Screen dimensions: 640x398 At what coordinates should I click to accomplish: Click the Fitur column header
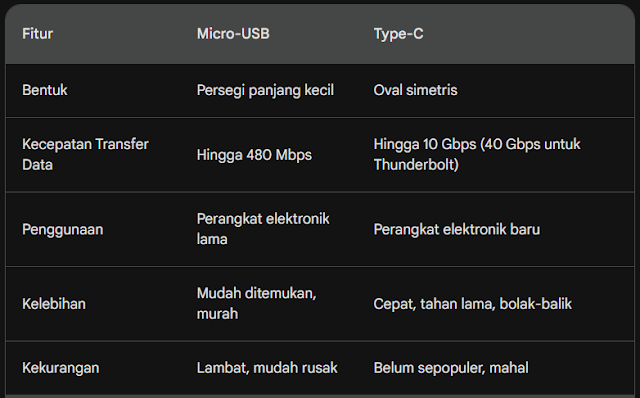click(37, 33)
